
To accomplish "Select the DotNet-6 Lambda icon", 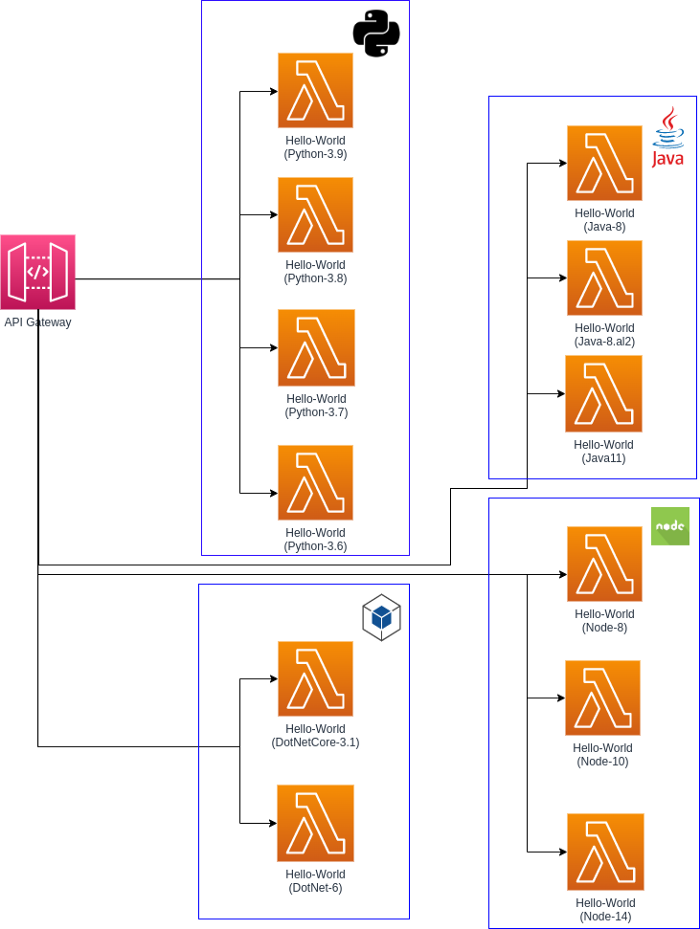I will pyautogui.click(x=315, y=824).
